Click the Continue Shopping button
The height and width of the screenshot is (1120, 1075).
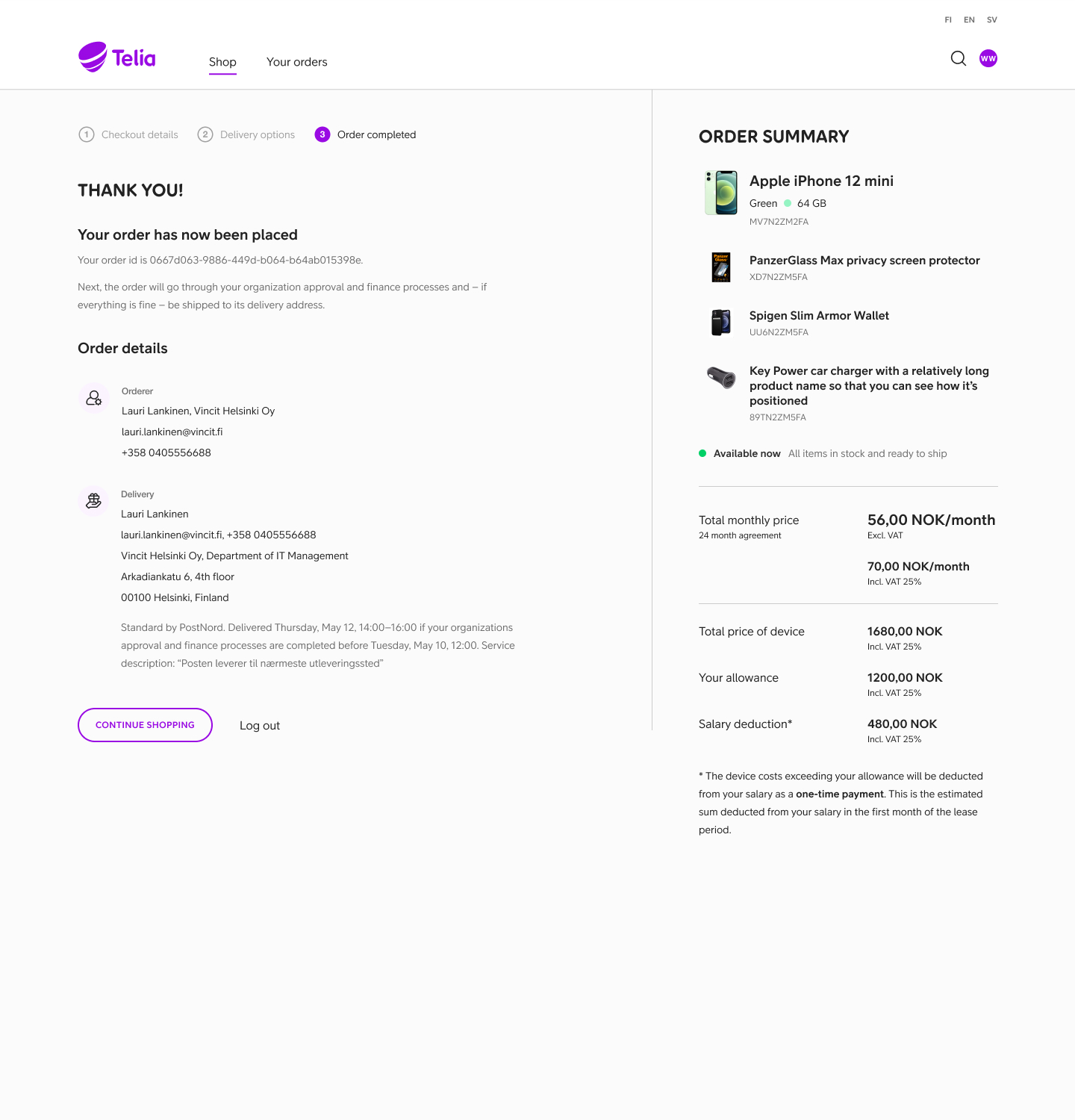[145, 725]
